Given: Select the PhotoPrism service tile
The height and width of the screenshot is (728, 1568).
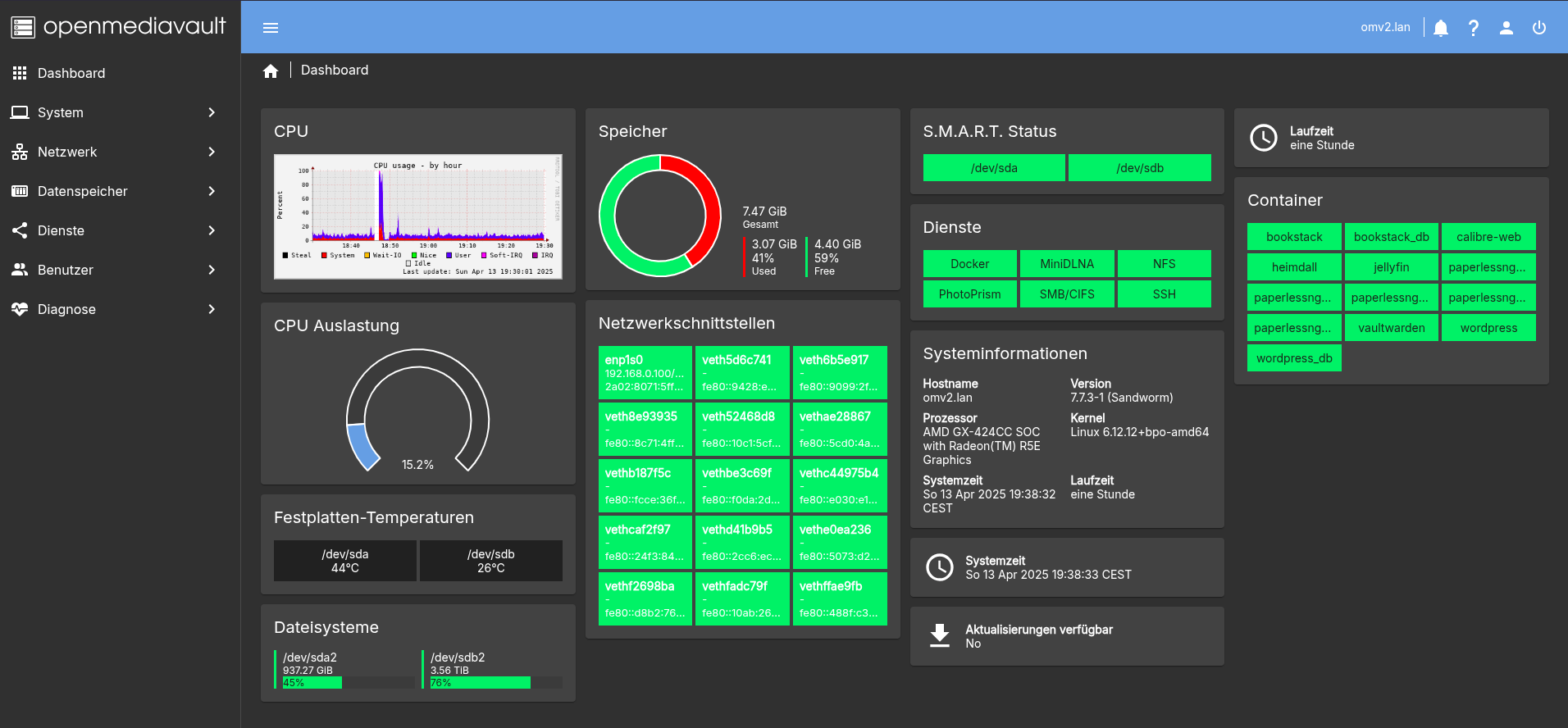Looking at the screenshot, I should 969,294.
